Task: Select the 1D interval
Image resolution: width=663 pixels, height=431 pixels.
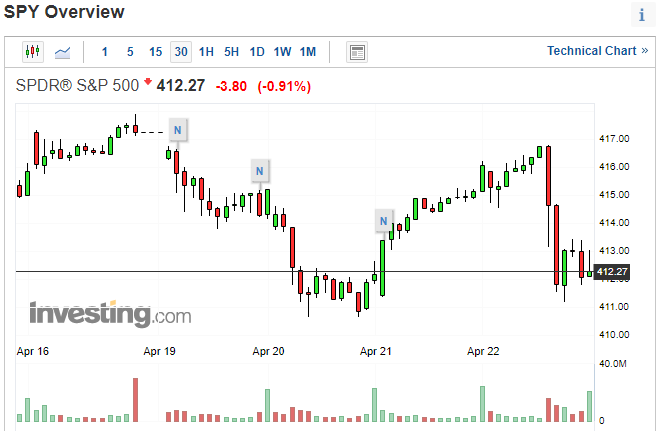Action: (257, 52)
